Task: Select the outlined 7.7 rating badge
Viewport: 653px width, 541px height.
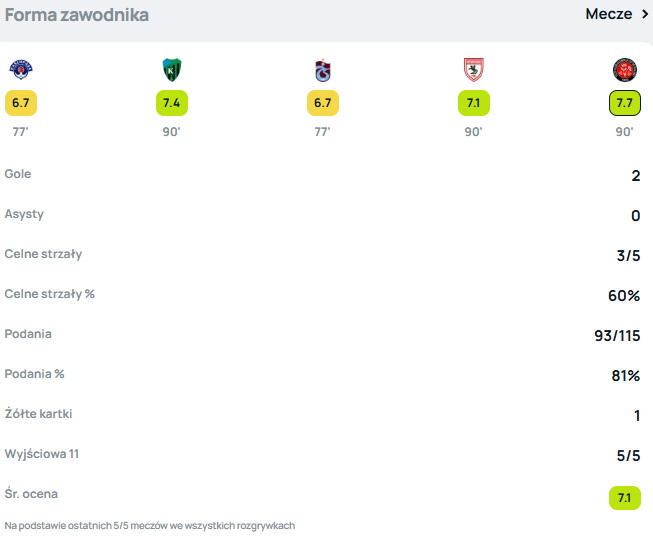Action: pyautogui.click(x=624, y=103)
